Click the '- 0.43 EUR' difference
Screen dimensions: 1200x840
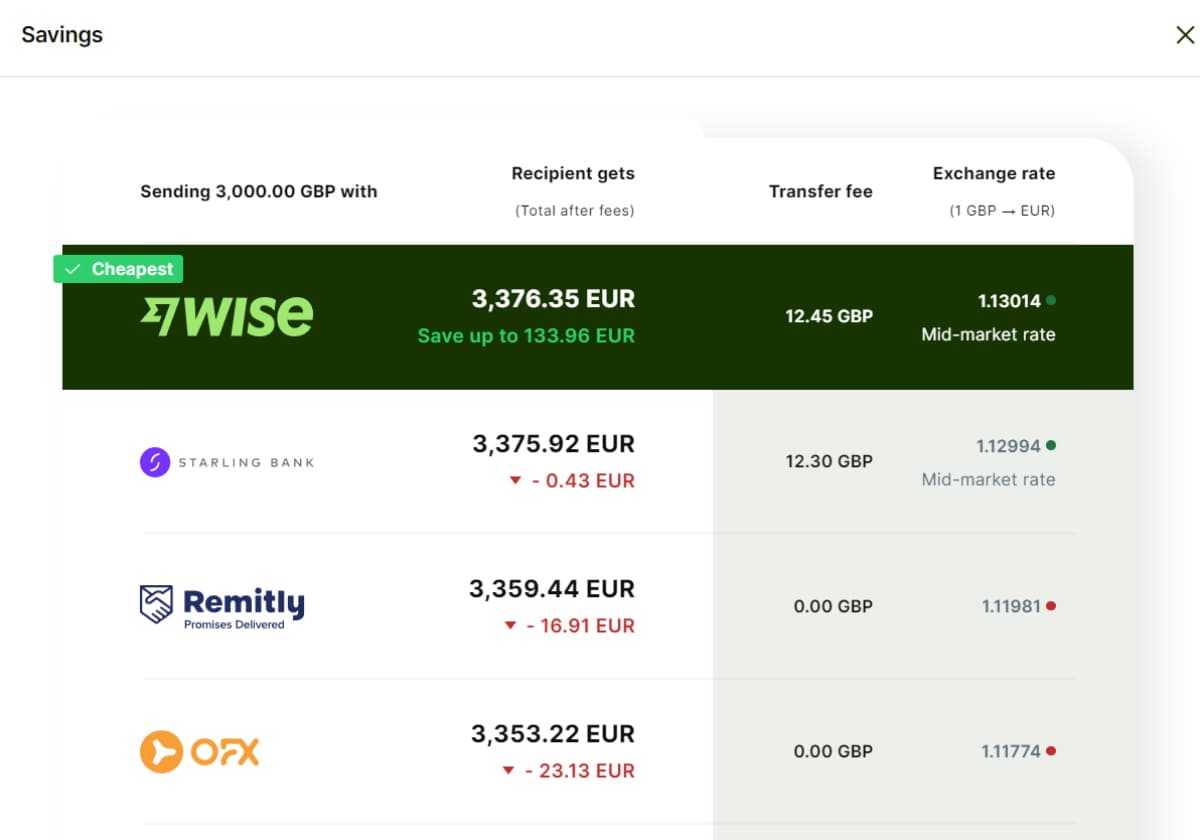[583, 481]
